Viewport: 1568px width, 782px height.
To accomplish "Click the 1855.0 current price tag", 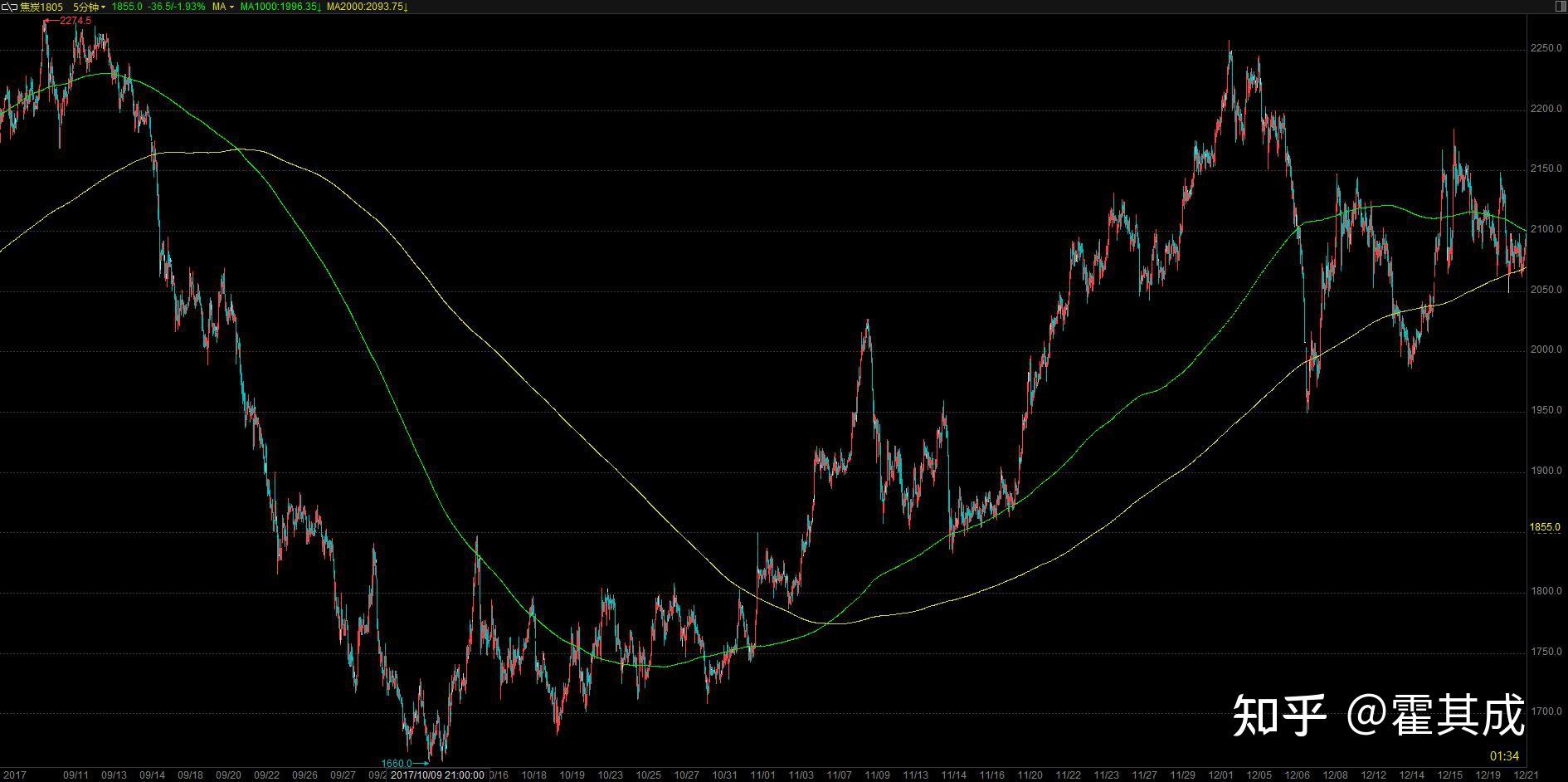I will pyautogui.click(x=1545, y=527).
